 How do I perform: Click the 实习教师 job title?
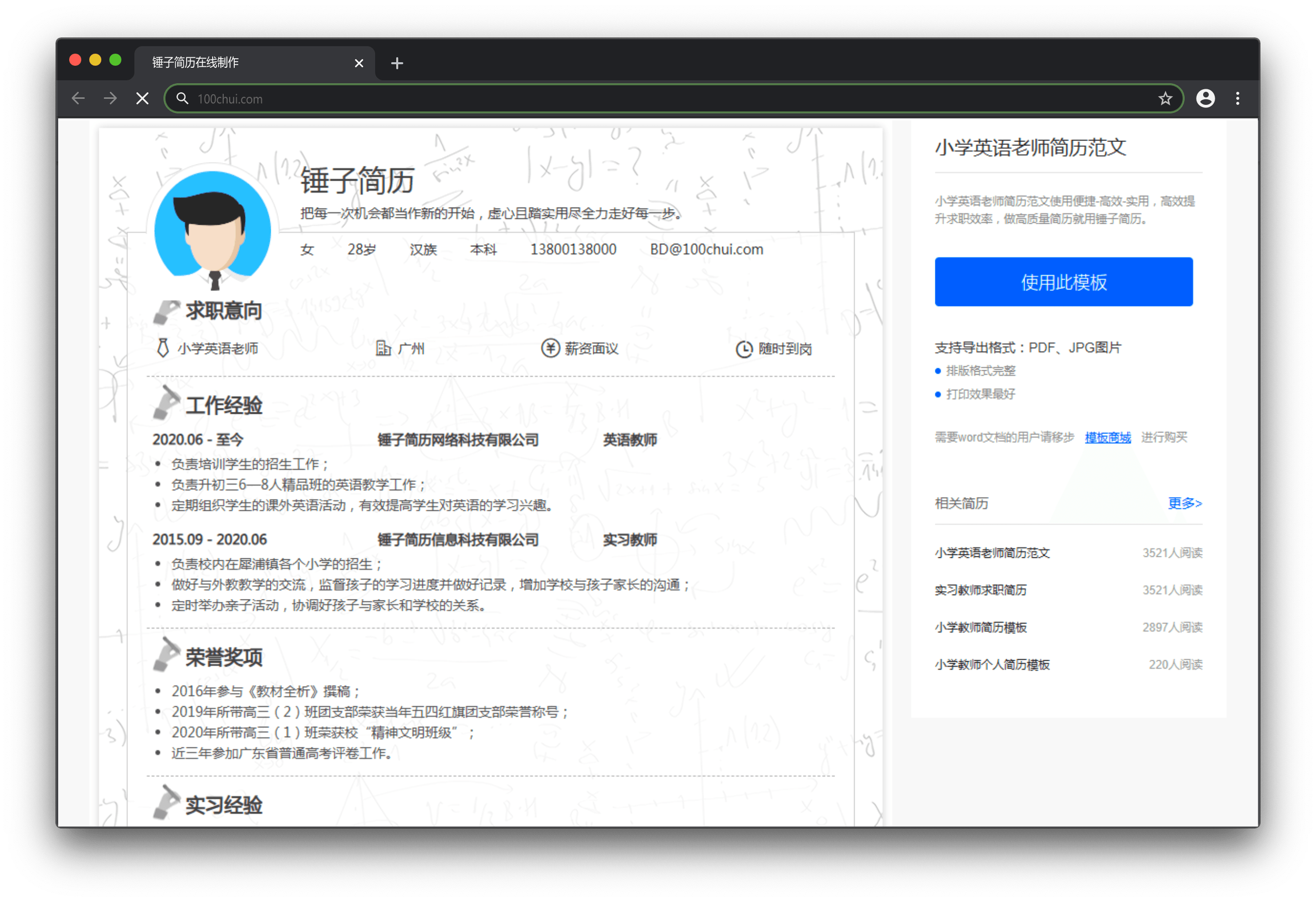coord(630,540)
